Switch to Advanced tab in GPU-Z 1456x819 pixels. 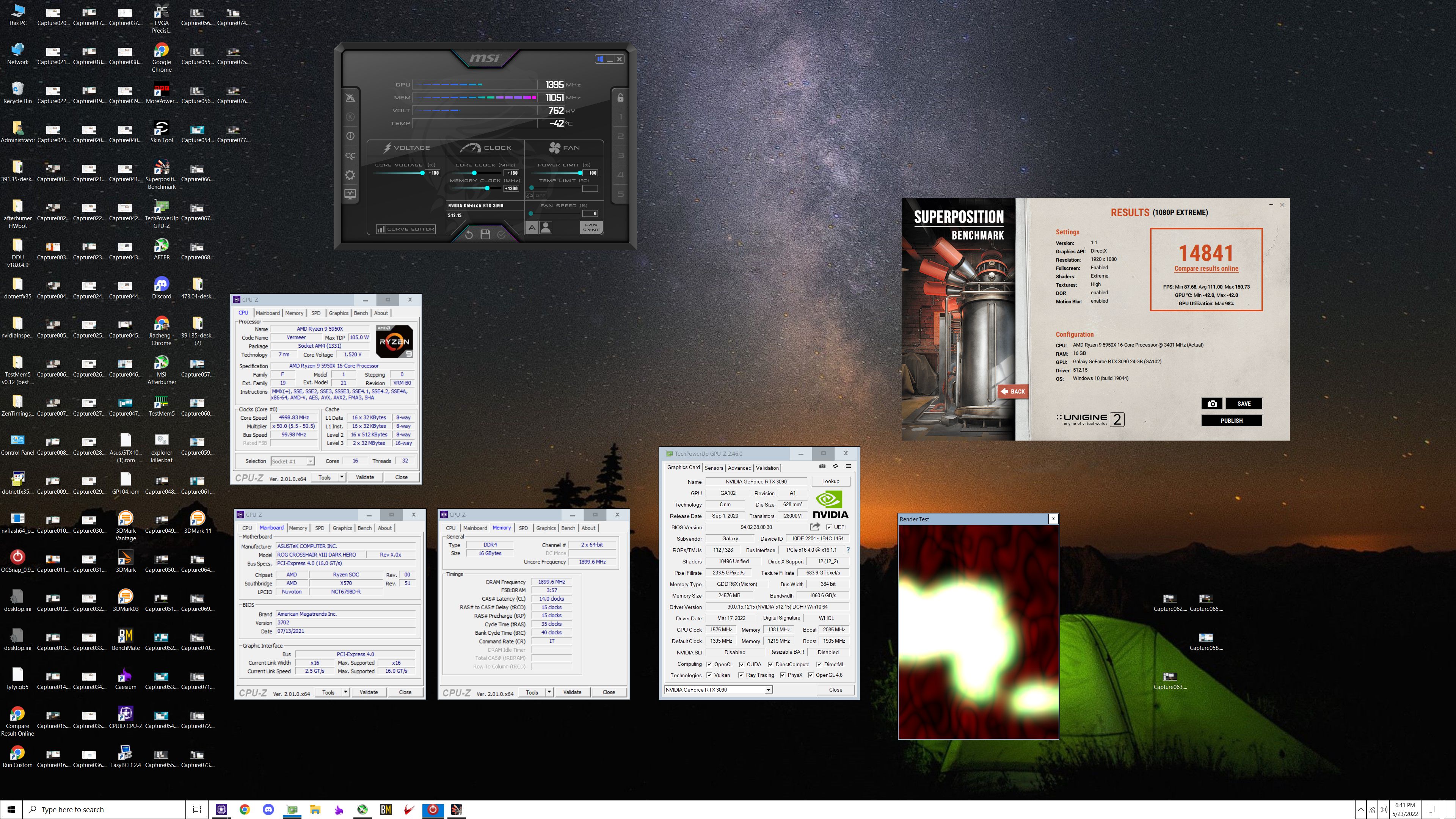click(739, 468)
